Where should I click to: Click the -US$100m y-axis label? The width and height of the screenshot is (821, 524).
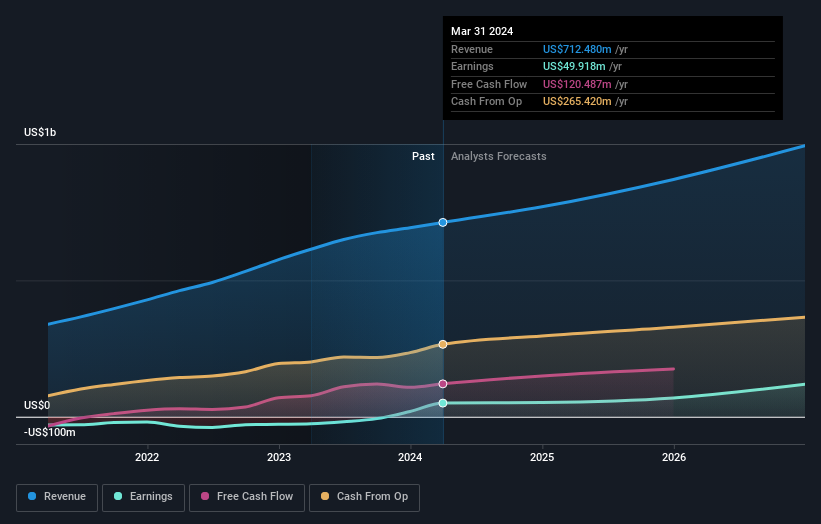point(50,432)
